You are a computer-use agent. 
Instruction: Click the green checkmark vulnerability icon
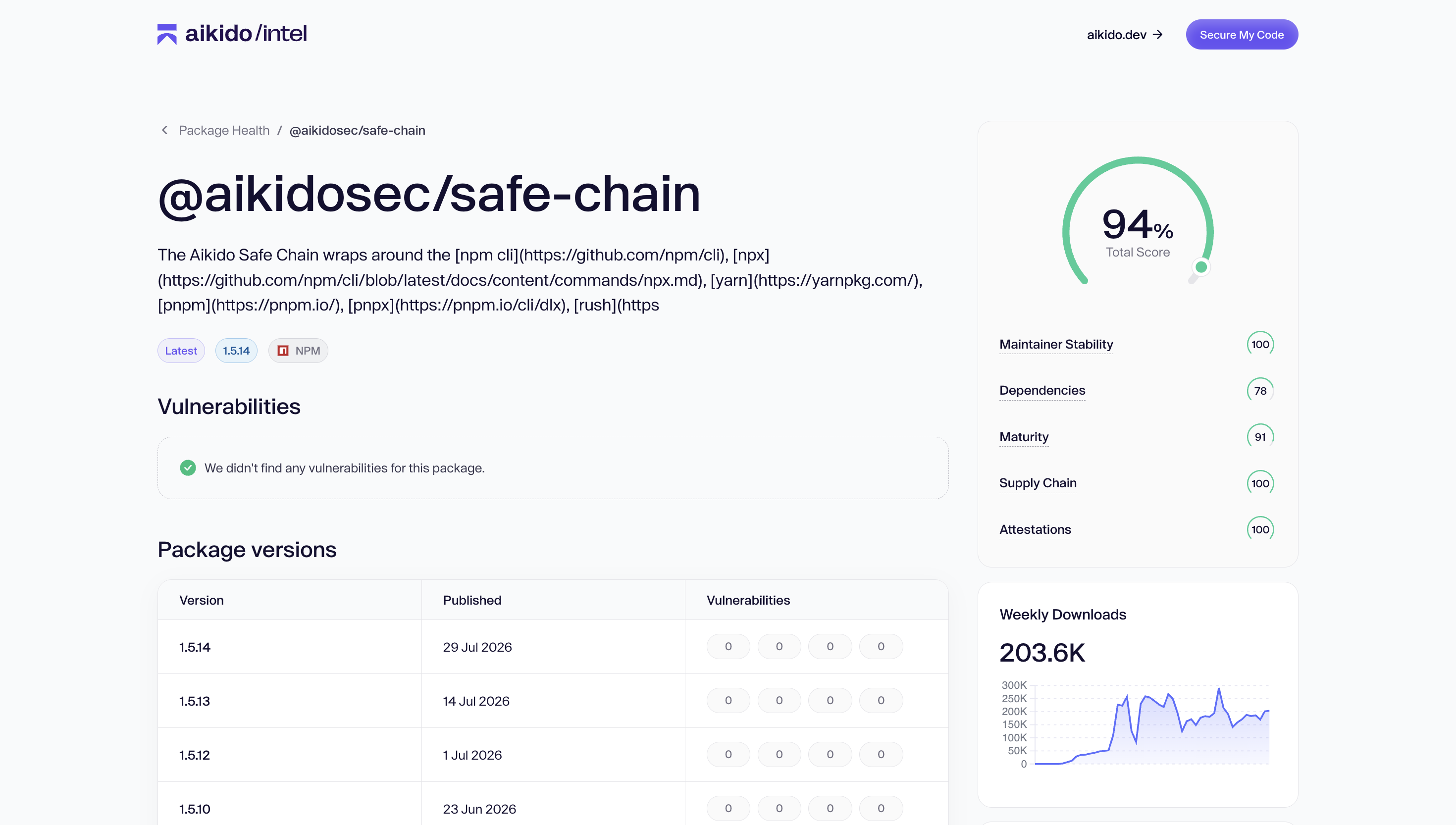(188, 468)
